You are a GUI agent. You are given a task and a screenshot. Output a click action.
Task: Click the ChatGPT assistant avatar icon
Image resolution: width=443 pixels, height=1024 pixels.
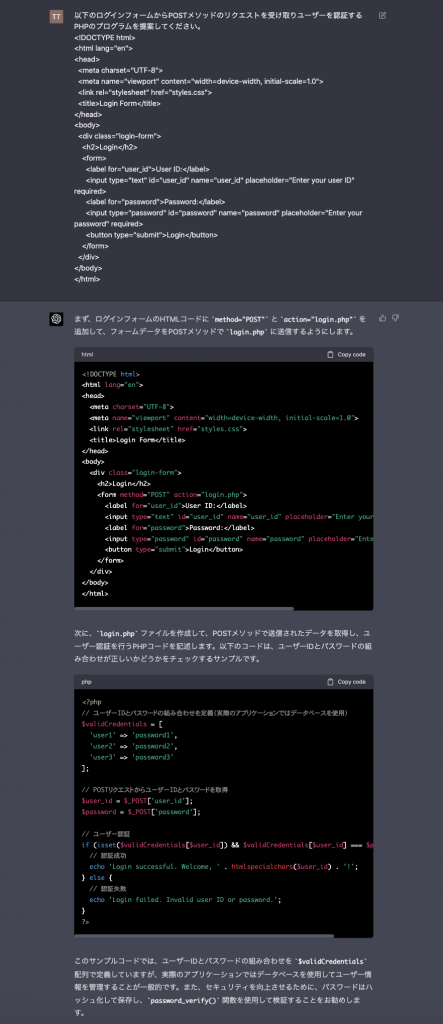click(x=56, y=319)
